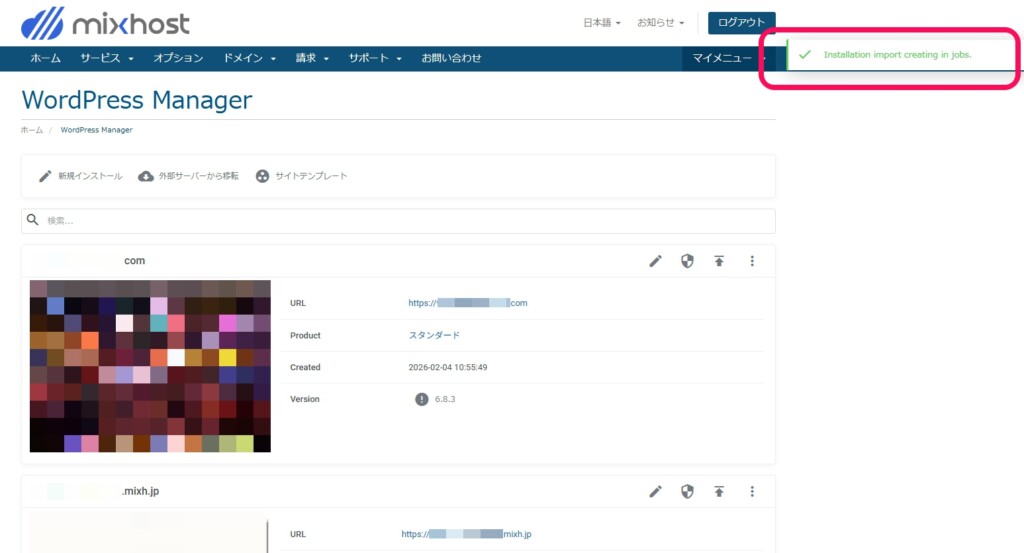Click the スタンダード product link
1024x553 pixels.
pos(434,335)
